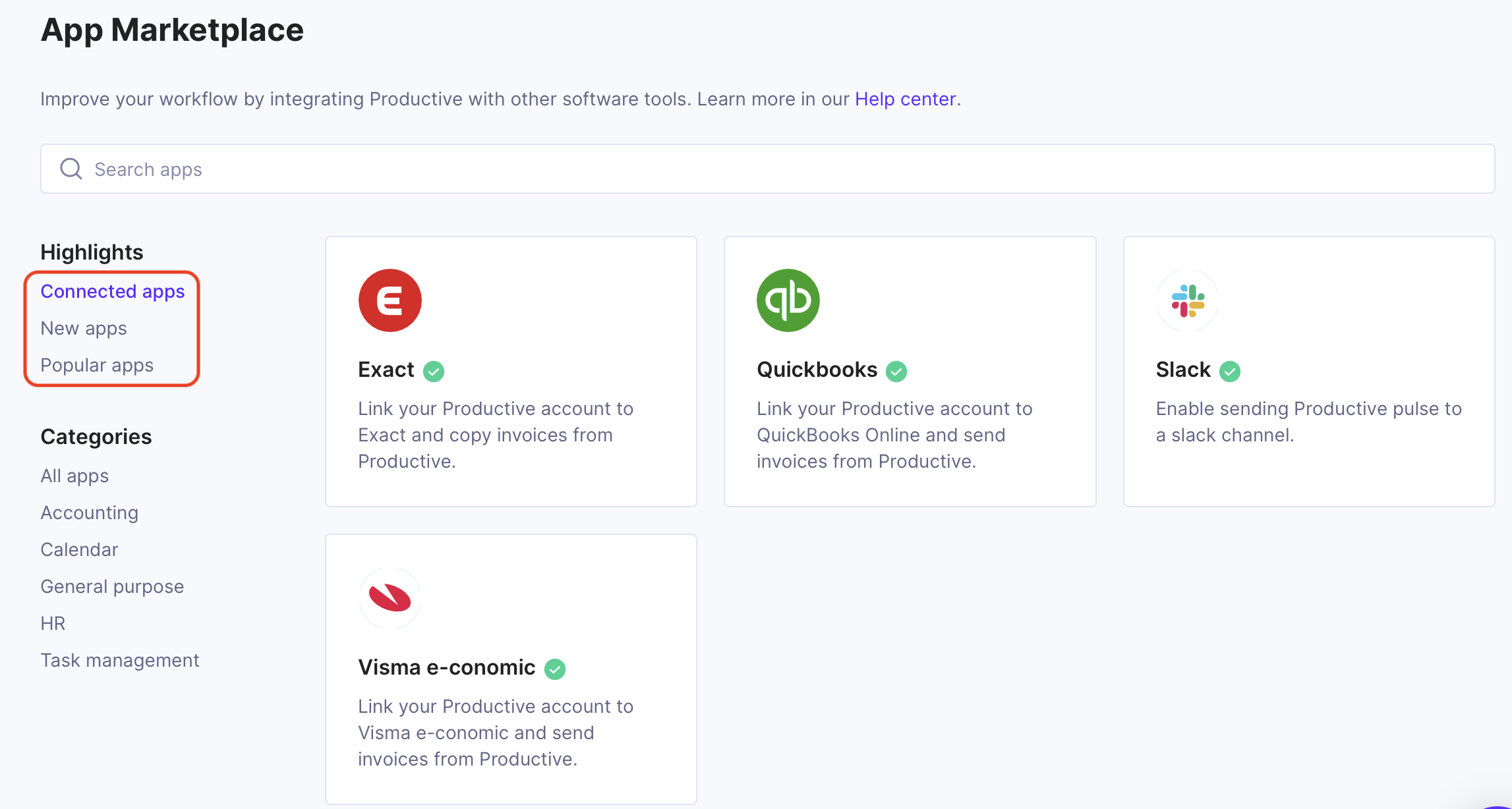Viewport: 1512px width, 809px height.
Task: Focus the Search apps field
Action: point(767,169)
